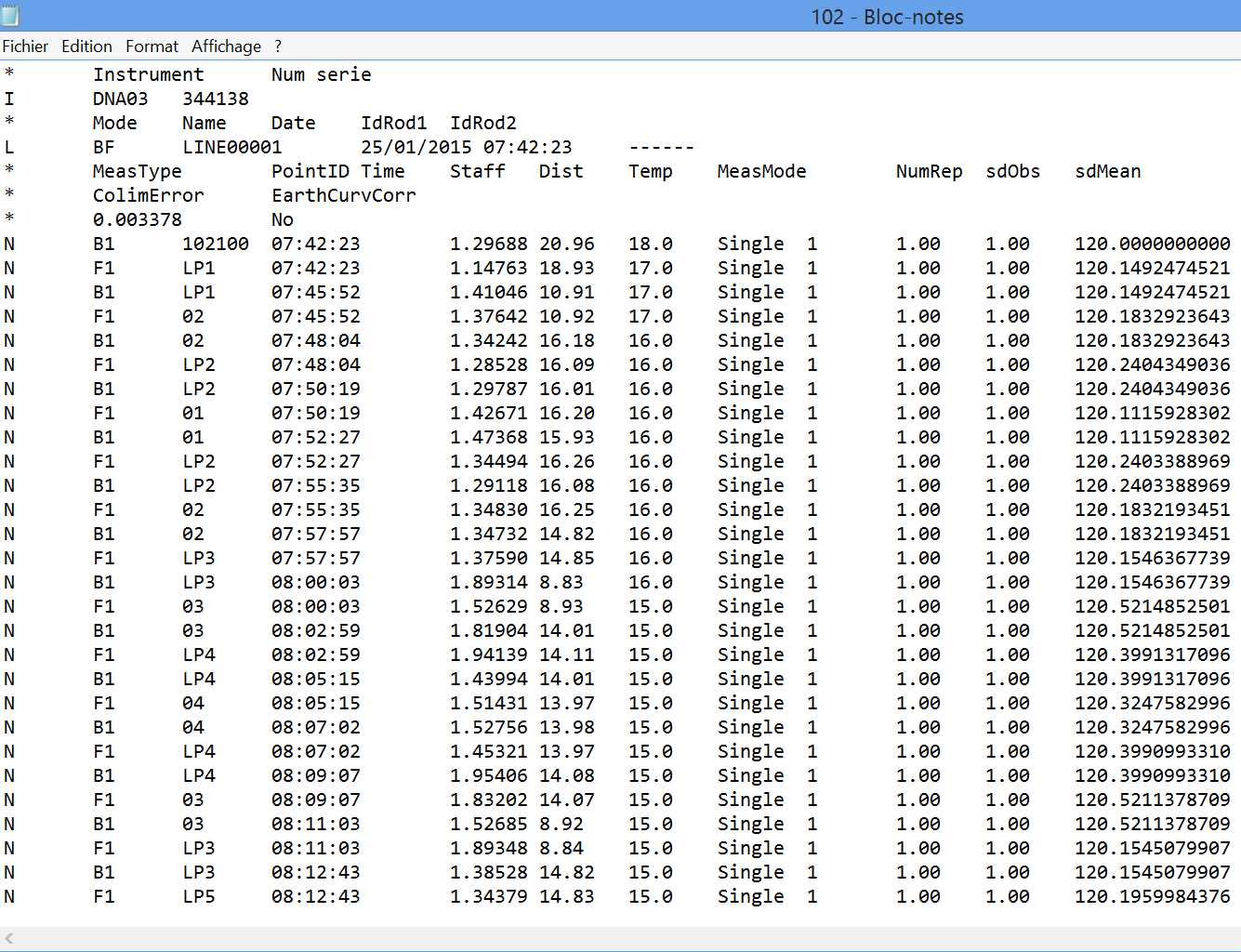The height and width of the screenshot is (952, 1241).
Task: Click the staff reading 1.47368
Action: [x=489, y=437]
